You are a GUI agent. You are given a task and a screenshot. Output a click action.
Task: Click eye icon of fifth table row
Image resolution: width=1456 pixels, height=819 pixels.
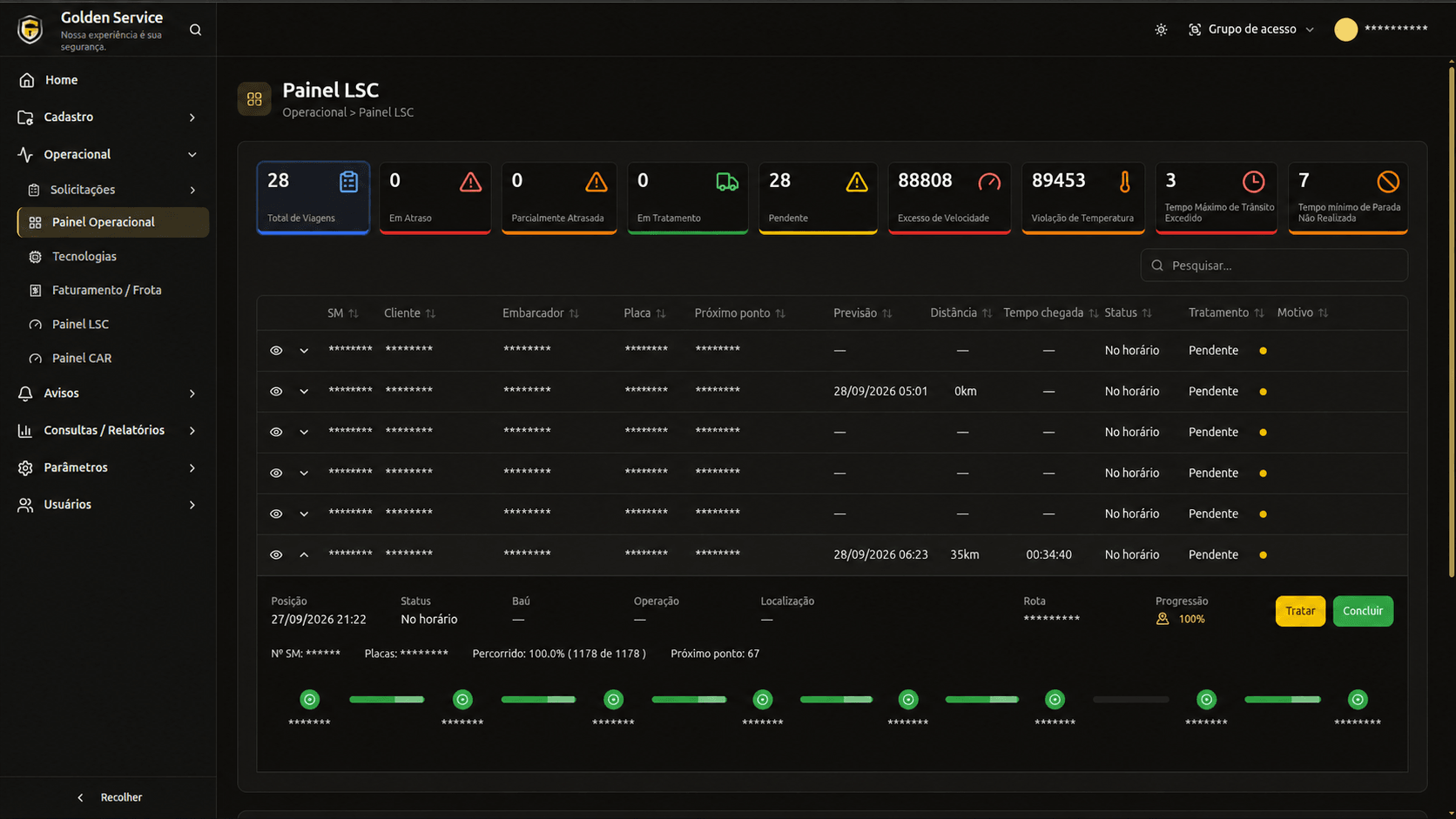tap(276, 514)
